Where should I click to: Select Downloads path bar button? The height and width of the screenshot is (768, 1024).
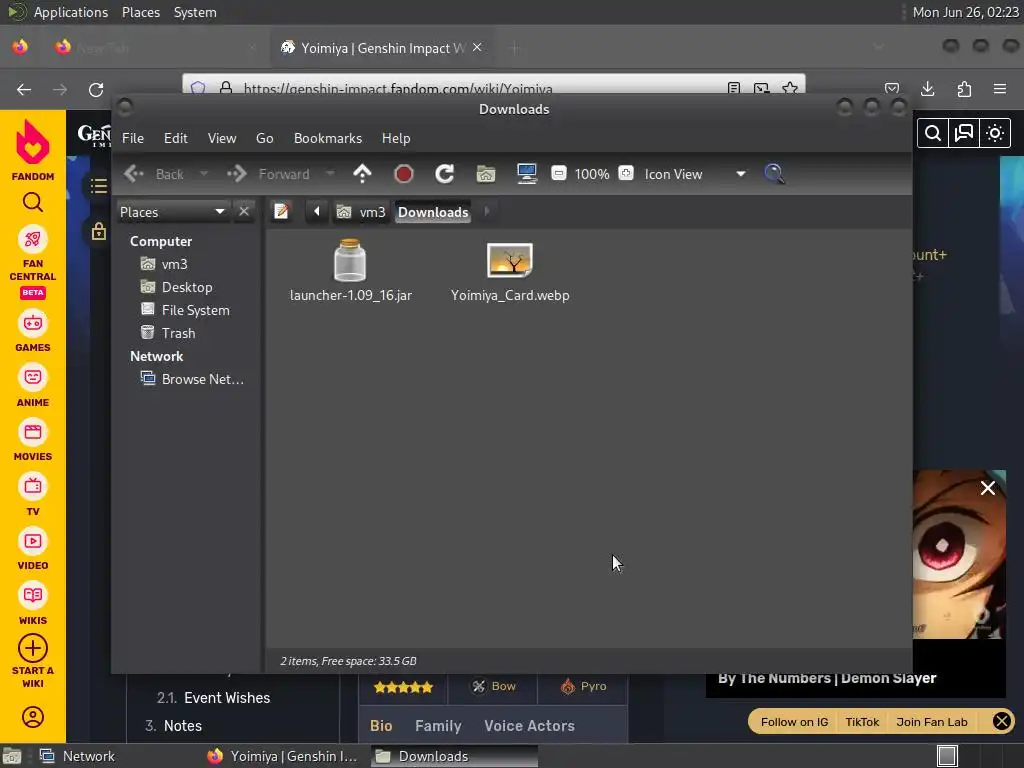(433, 212)
